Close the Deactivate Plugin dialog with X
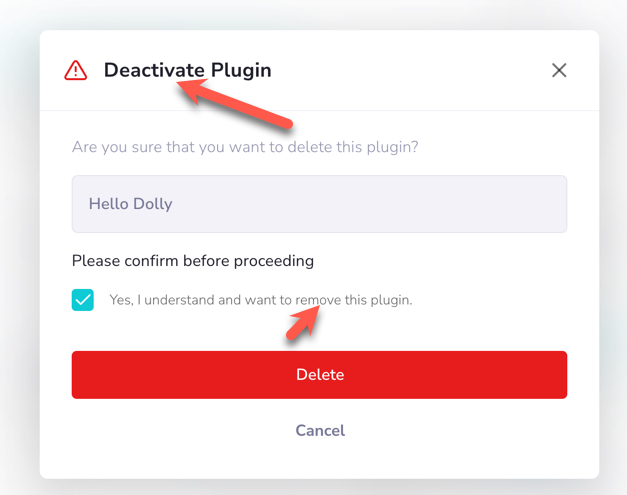The image size is (627, 495). (x=559, y=70)
